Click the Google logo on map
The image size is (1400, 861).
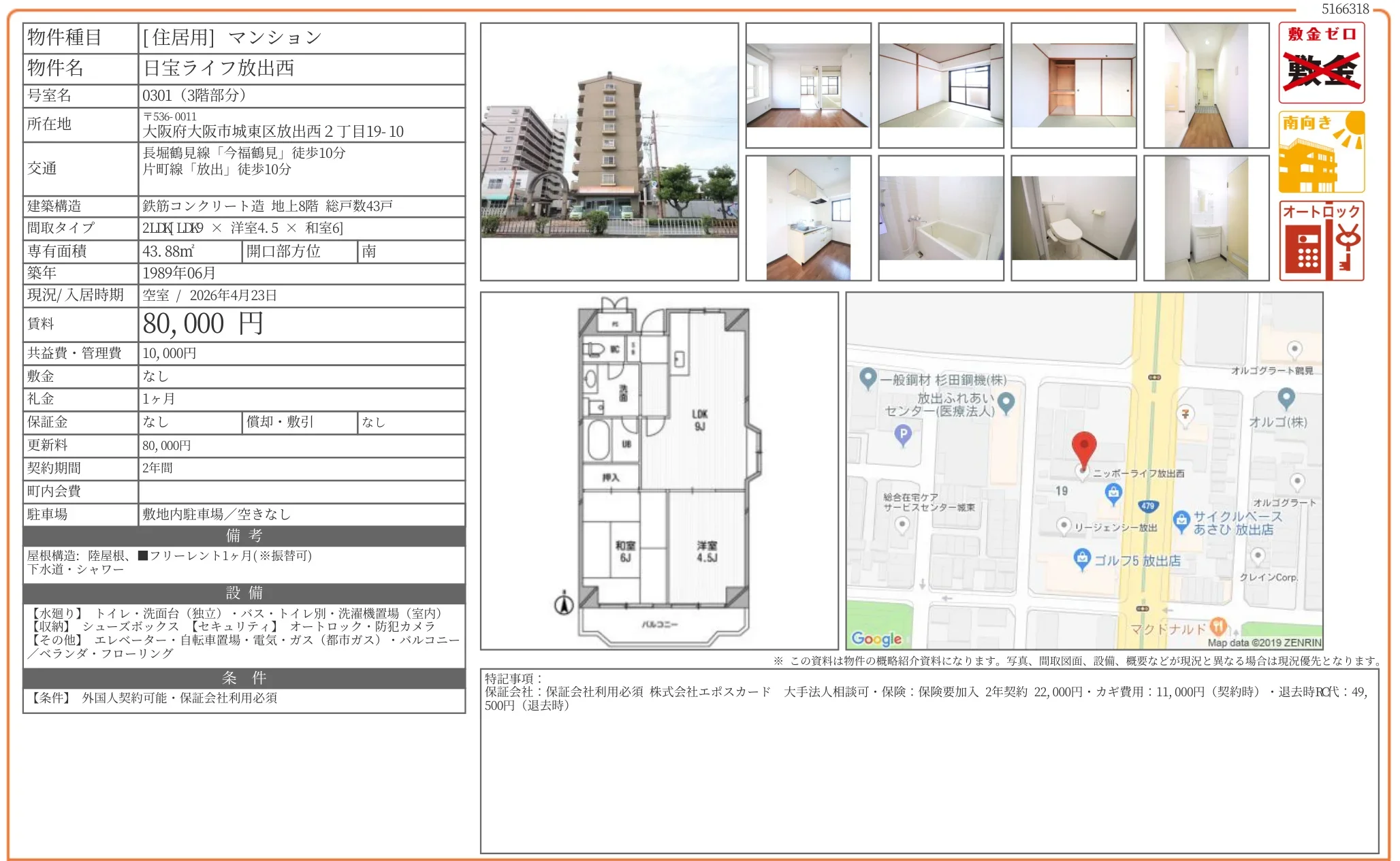pyautogui.click(x=876, y=638)
